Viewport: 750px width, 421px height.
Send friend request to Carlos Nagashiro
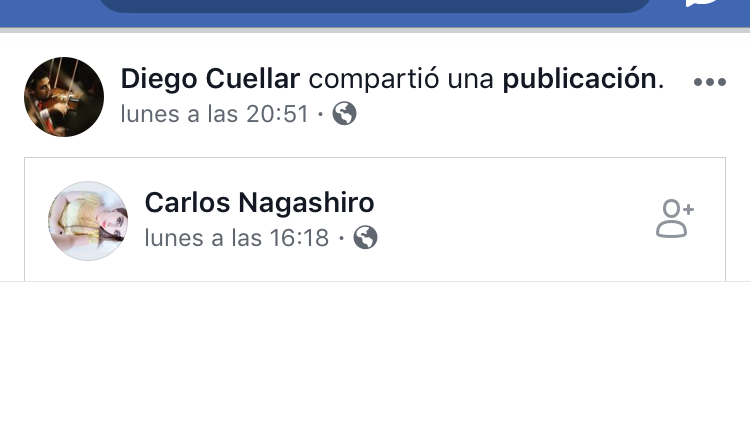point(674,219)
